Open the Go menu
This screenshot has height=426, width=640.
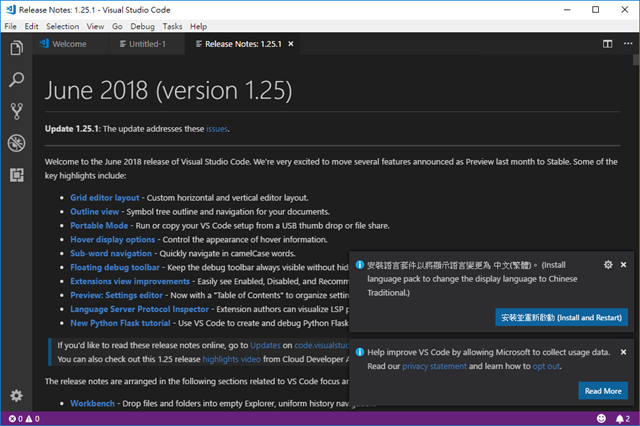tap(117, 26)
